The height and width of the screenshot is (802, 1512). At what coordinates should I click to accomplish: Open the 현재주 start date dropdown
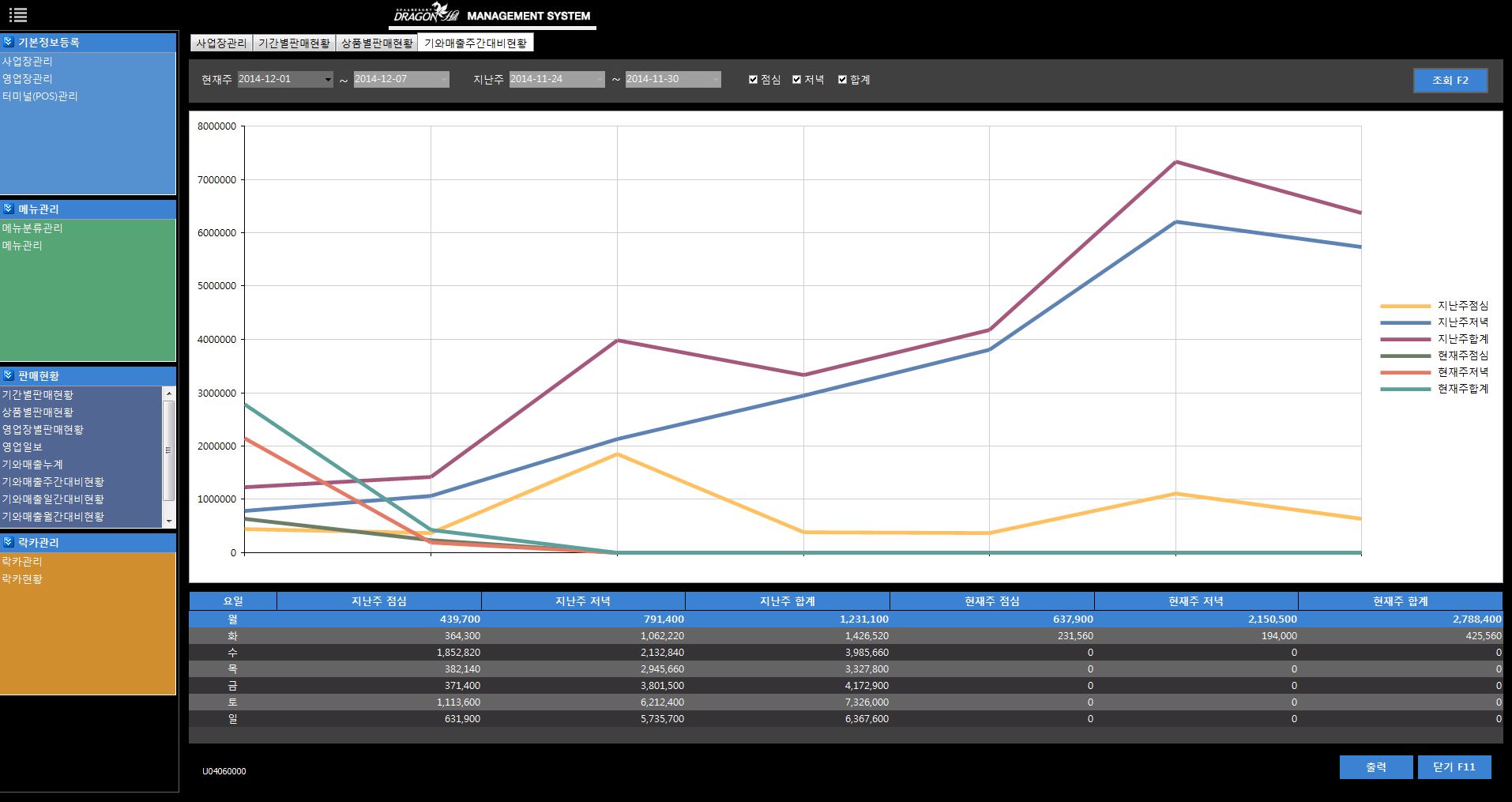tap(328, 80)
